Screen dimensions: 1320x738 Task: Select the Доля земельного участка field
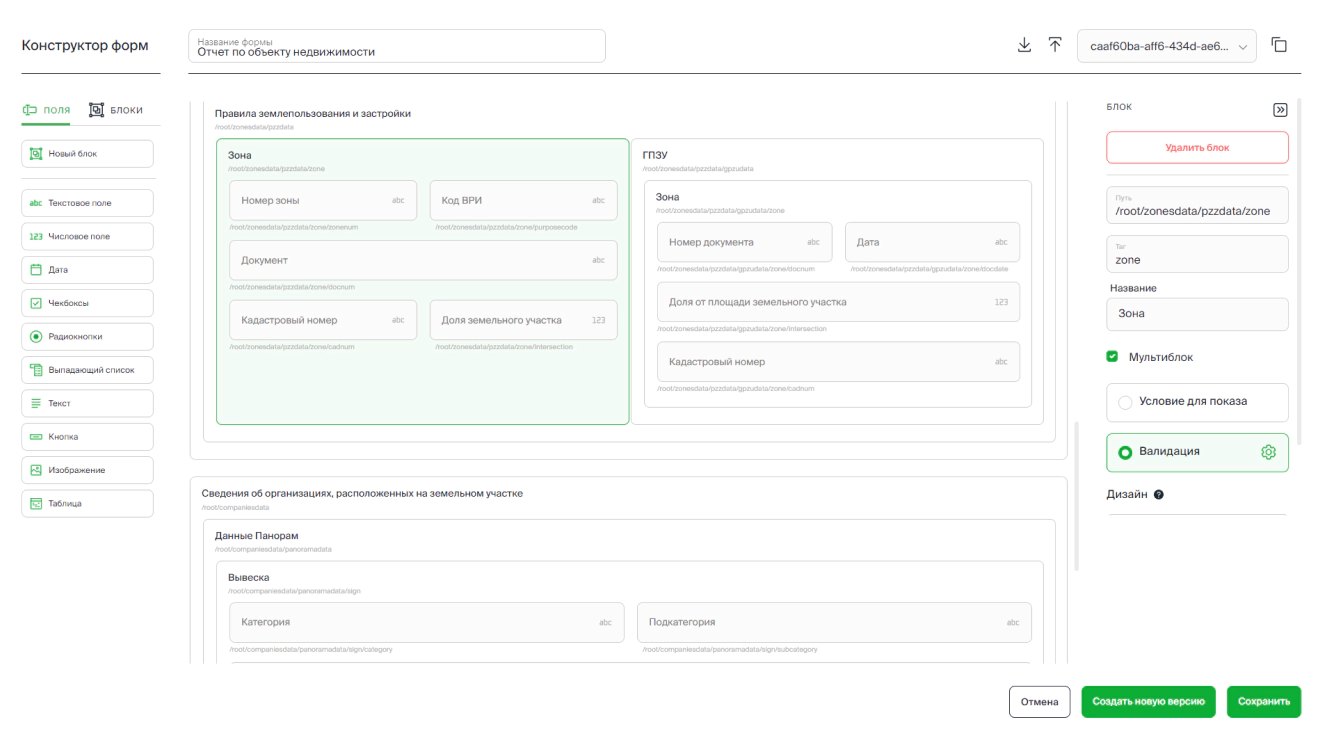[524, 320]
